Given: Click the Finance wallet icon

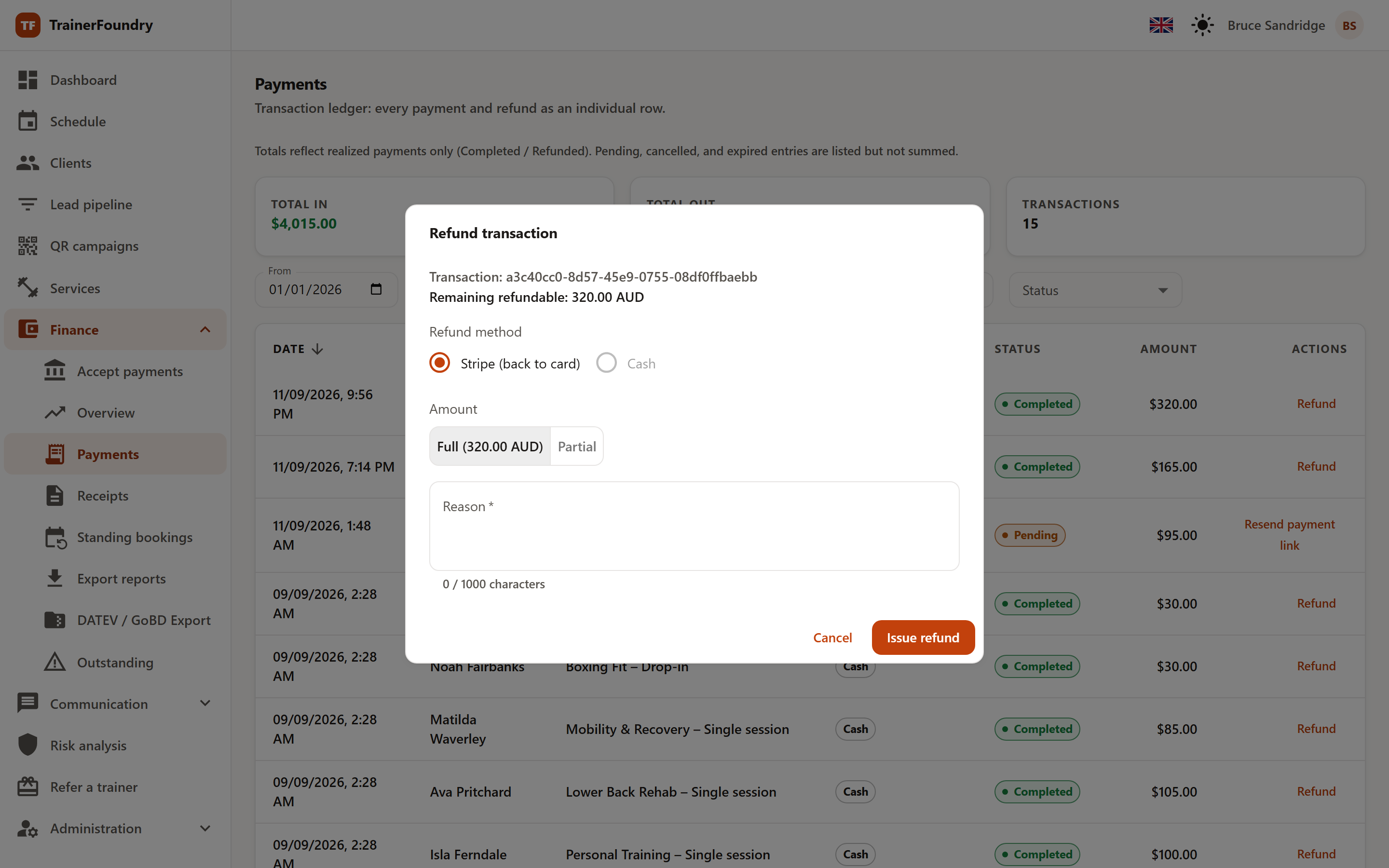Looking at the screenshot, I should pyautogui.click(x=27, y=329).
